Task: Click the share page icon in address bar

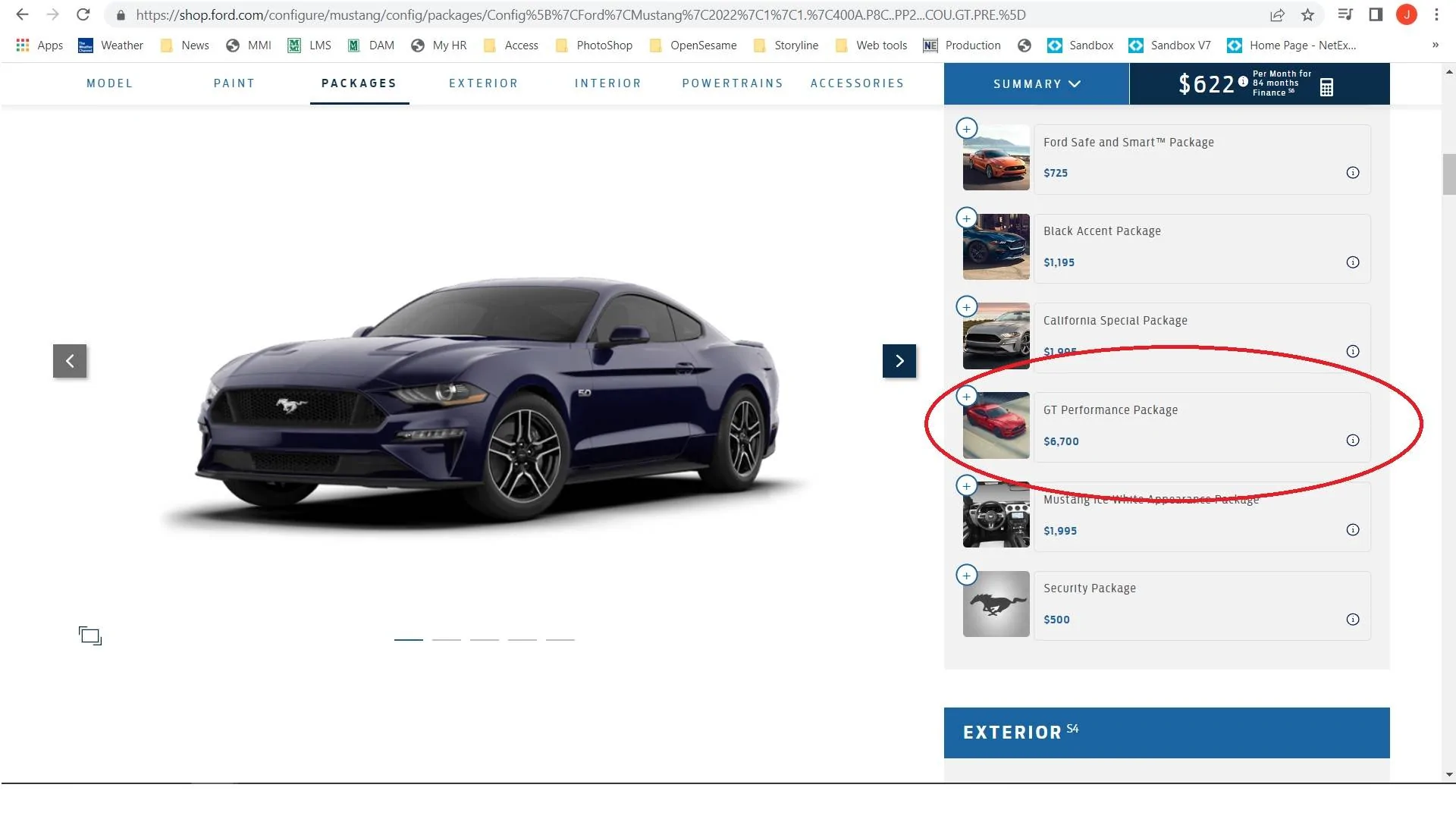Action: tap(1278, 14)
